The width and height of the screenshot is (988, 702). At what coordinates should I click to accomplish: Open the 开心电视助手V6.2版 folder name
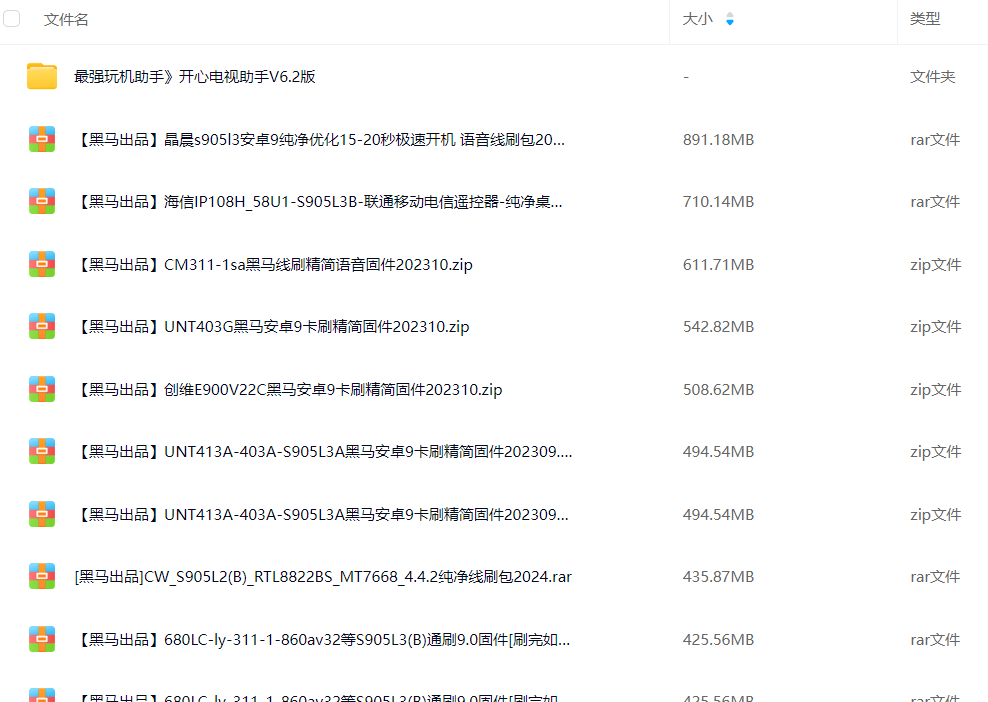pyautogui.click(x=195, y=77)
